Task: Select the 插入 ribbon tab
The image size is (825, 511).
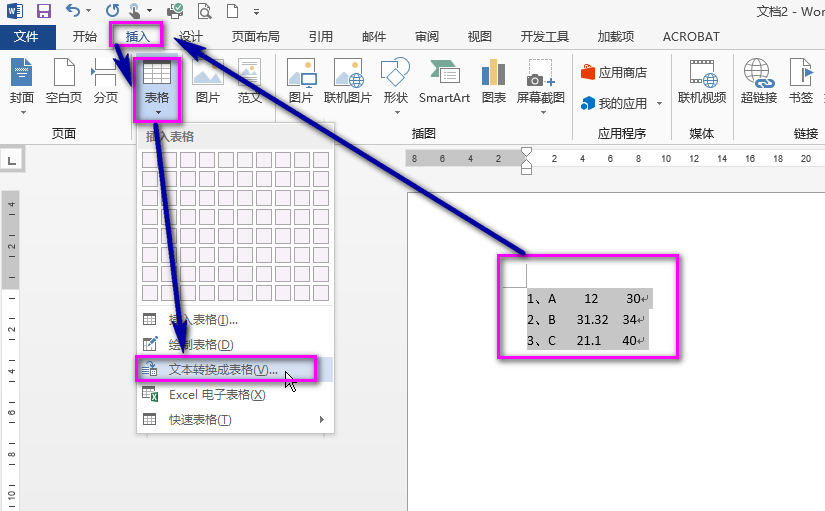Action: click(138, 36)
